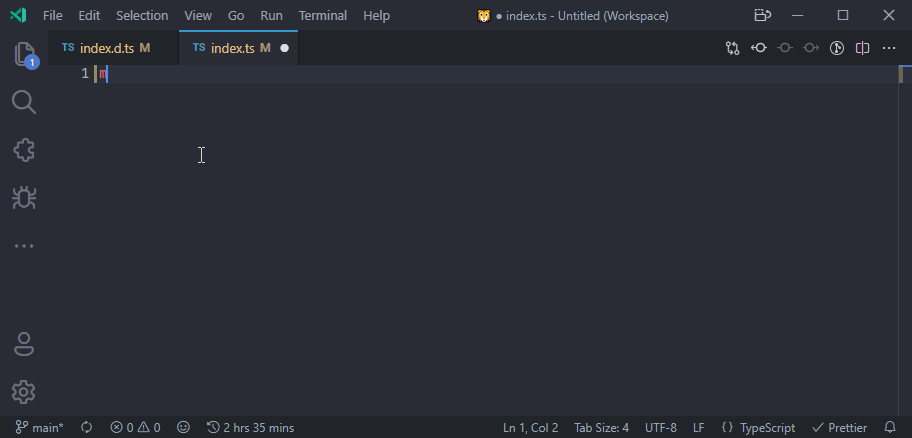912x438 pixels.
Task: Click the smiley face status bar icon
Action: point(183,428)
